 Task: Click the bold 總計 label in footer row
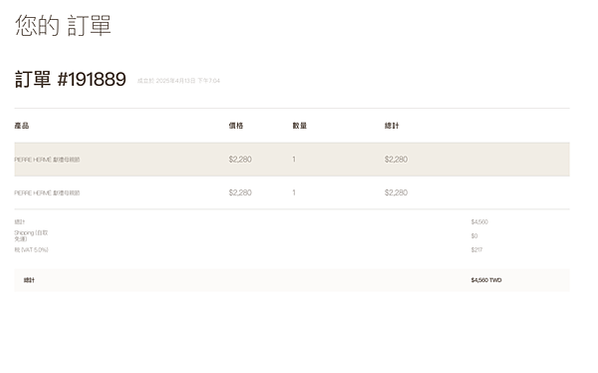pyautogui.click(x=29, y=280)
